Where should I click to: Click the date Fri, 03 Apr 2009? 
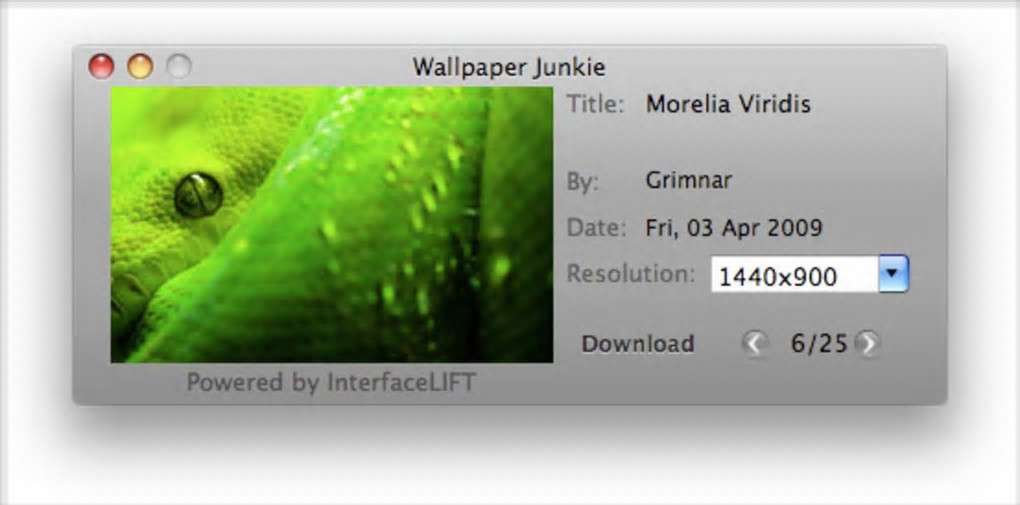coord(734,228)
